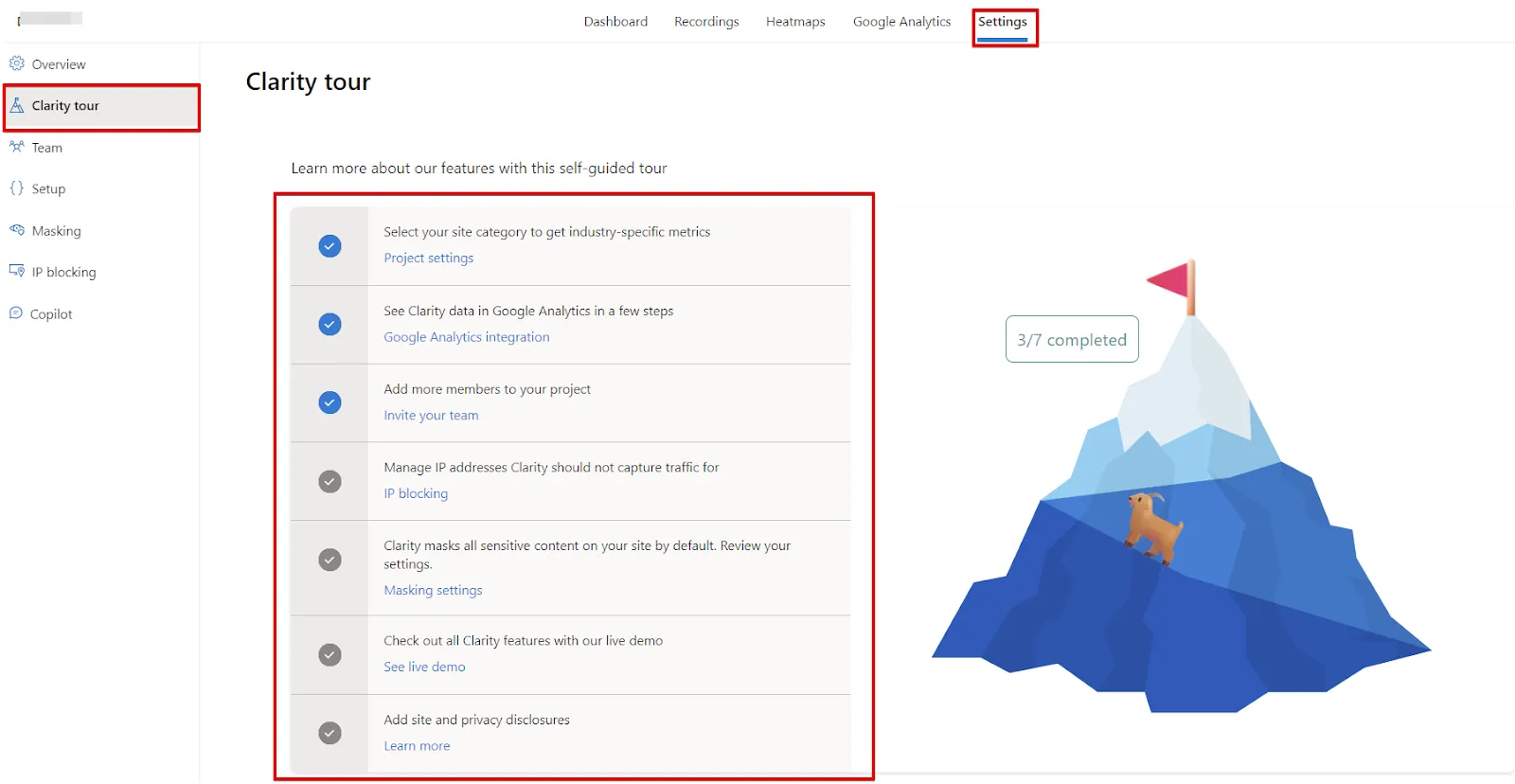The width and height of the screenshot is (1515, 784).
Task: Click 'Add site and privacy disclosures' text
Action: click(x=476, y=720)
